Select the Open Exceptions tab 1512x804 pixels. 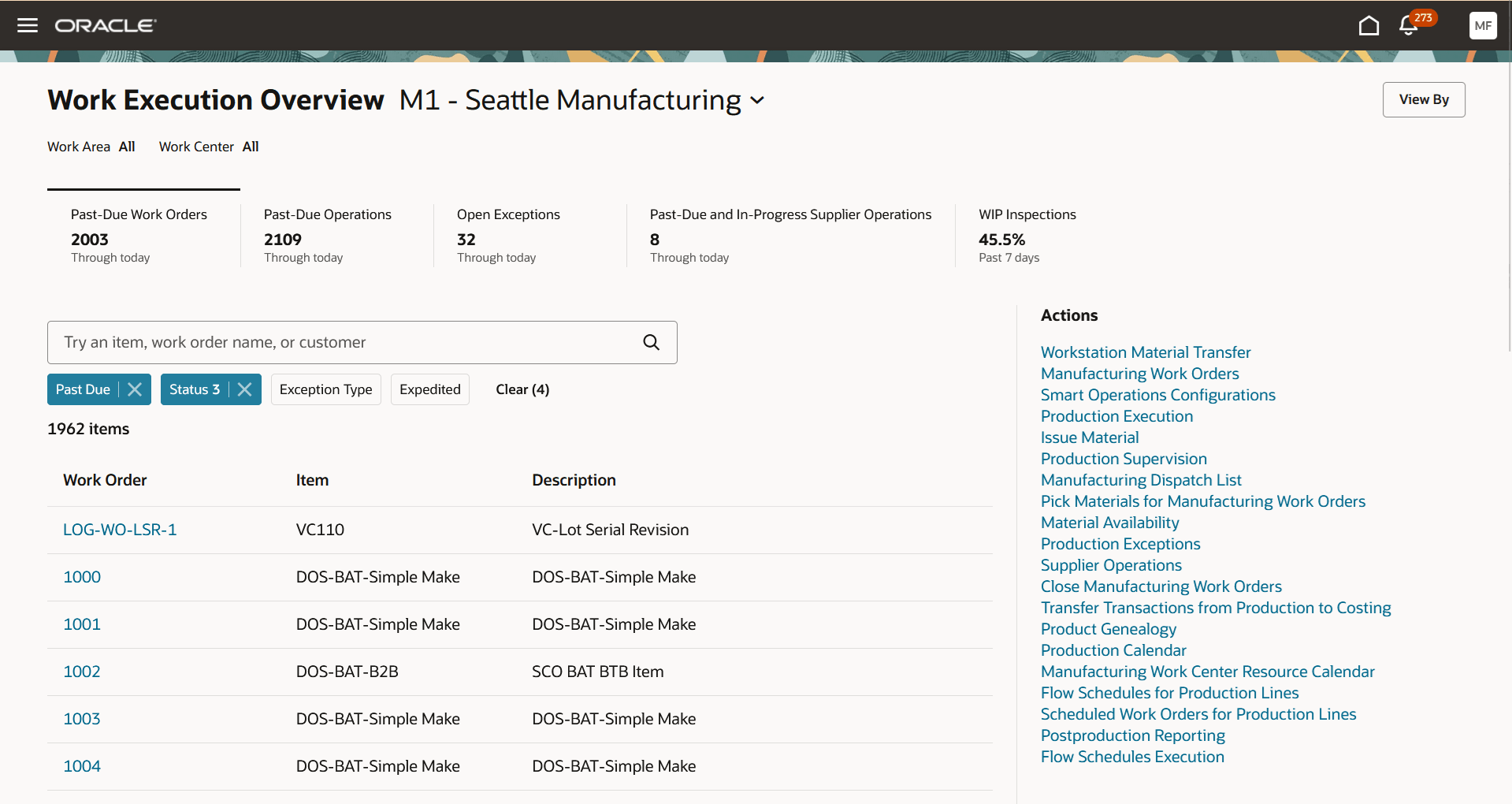530,235
